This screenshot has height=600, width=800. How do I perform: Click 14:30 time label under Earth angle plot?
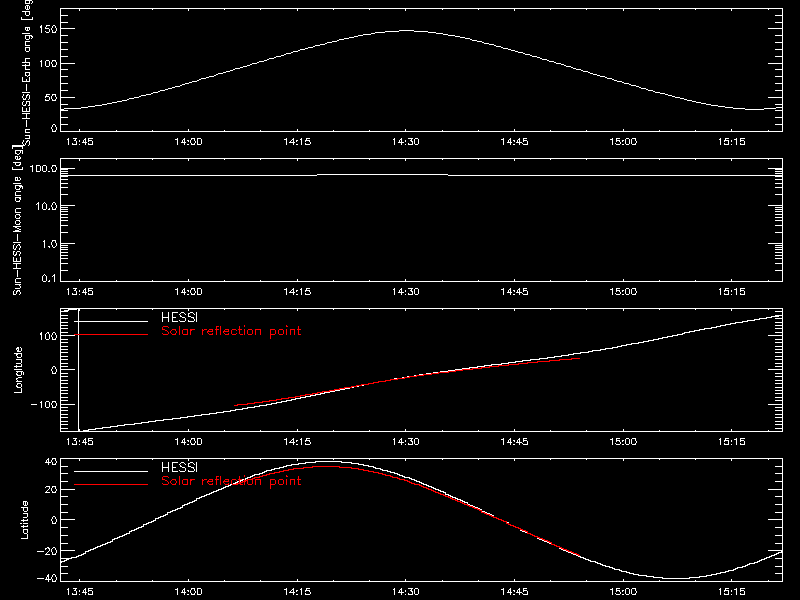406,142
